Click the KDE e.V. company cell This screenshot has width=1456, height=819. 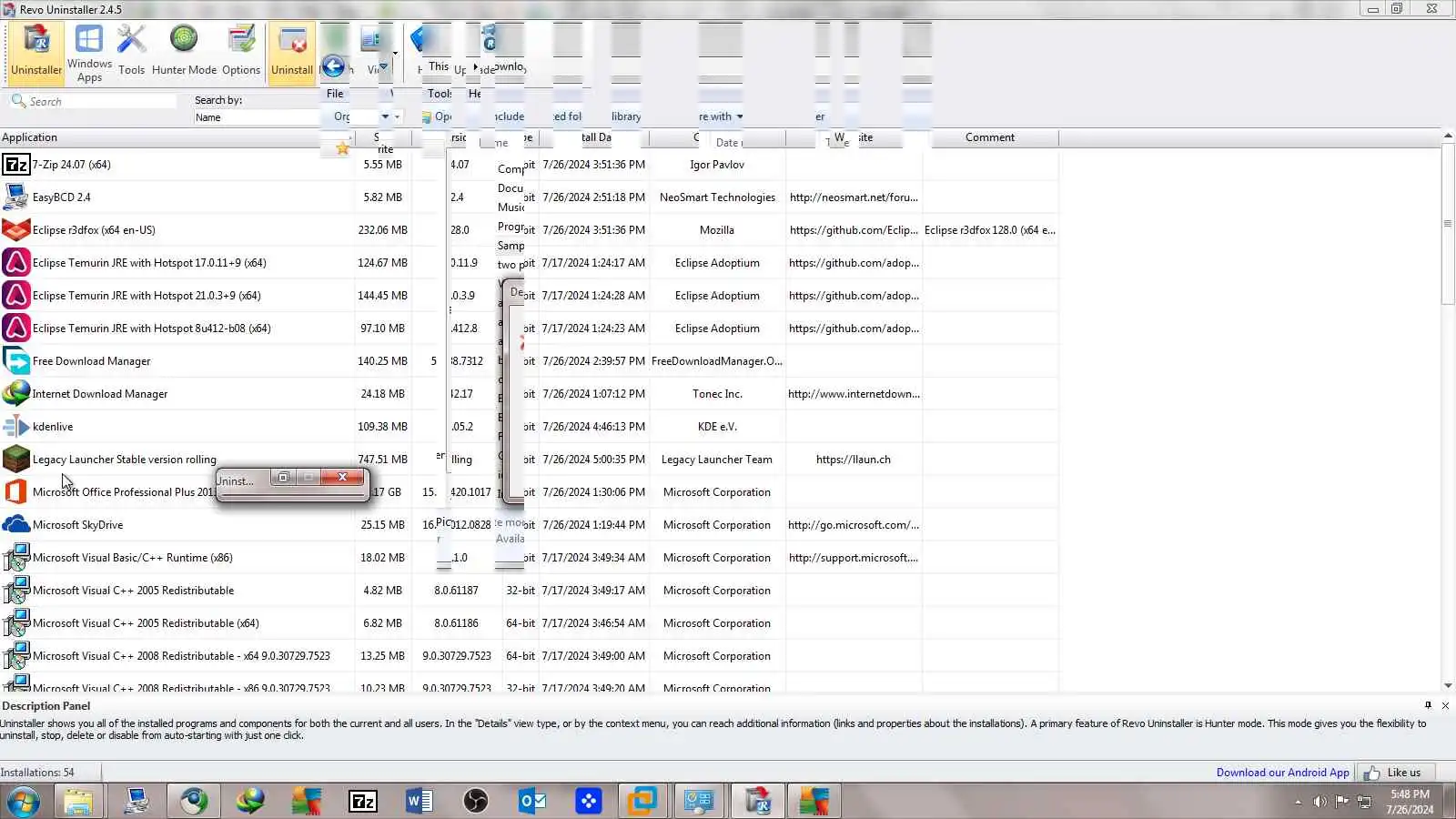coord(717,427)
